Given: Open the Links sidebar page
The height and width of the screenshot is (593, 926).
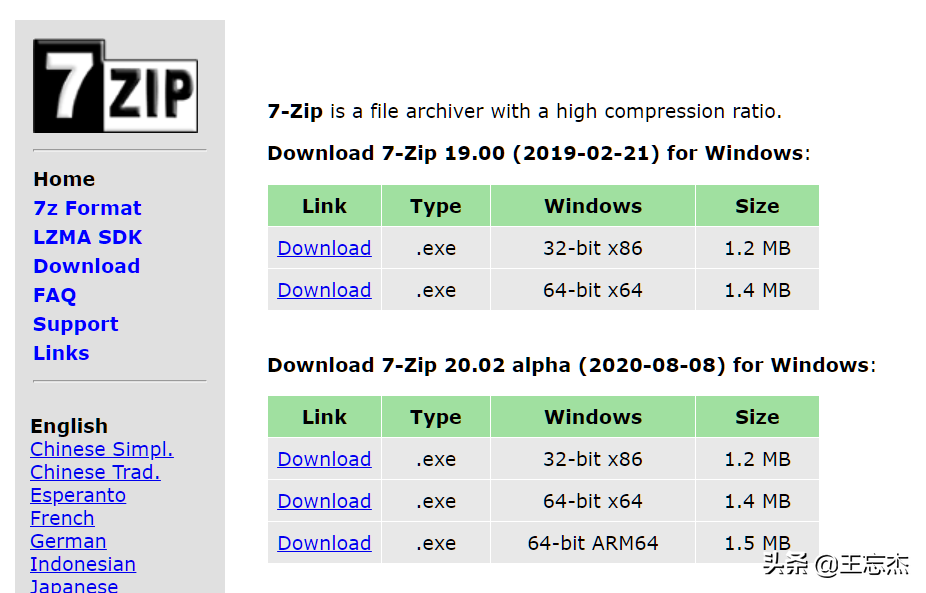Looking at the screenshot, I should [x=61, y=353].
